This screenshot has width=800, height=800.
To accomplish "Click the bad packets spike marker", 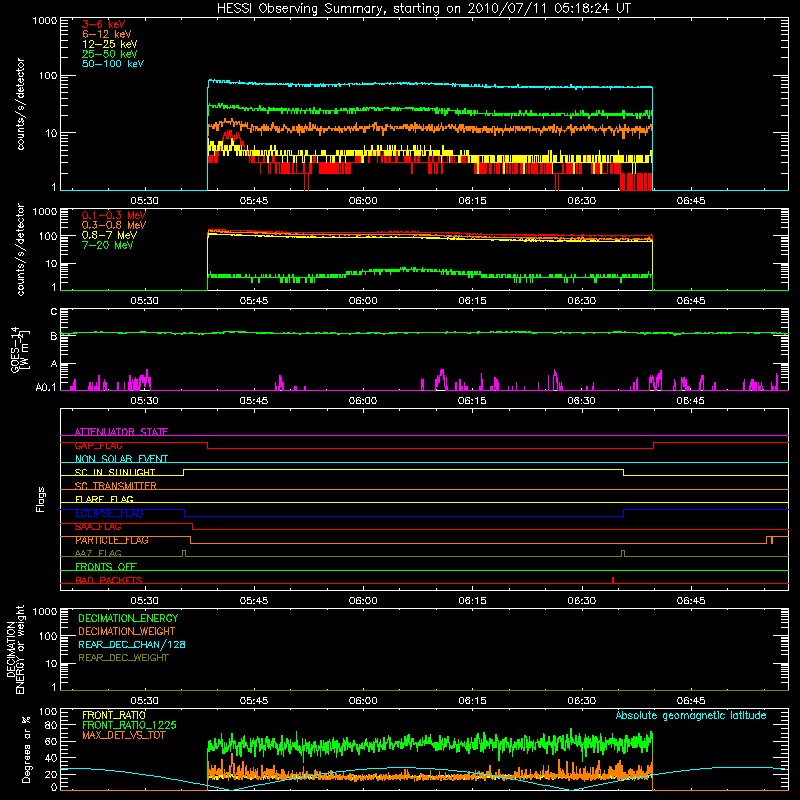I will click(613, 580).
